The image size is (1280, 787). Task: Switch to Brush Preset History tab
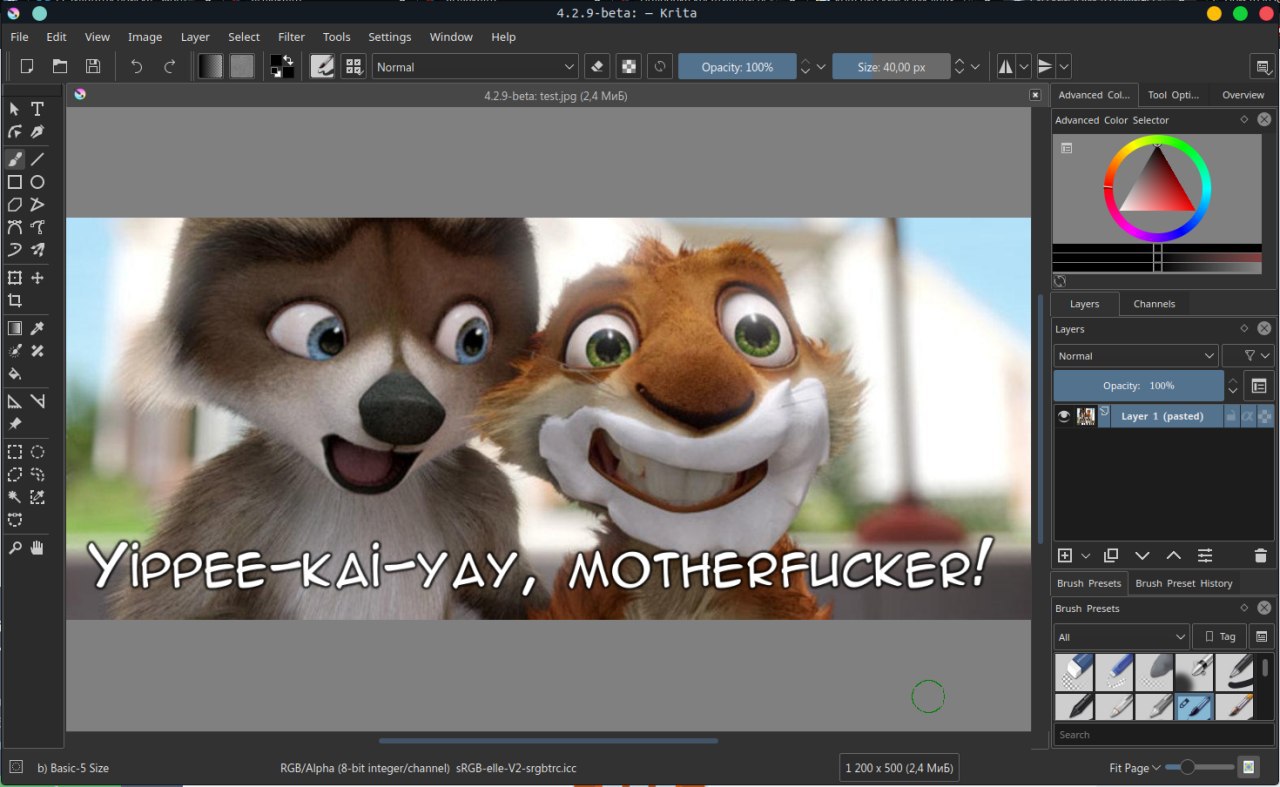pos(1184,583)
